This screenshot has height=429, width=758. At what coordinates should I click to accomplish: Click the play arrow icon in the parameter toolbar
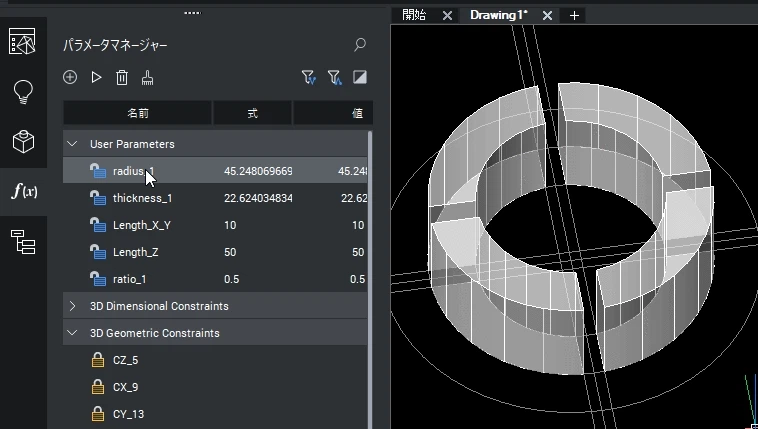coord(96,77)
